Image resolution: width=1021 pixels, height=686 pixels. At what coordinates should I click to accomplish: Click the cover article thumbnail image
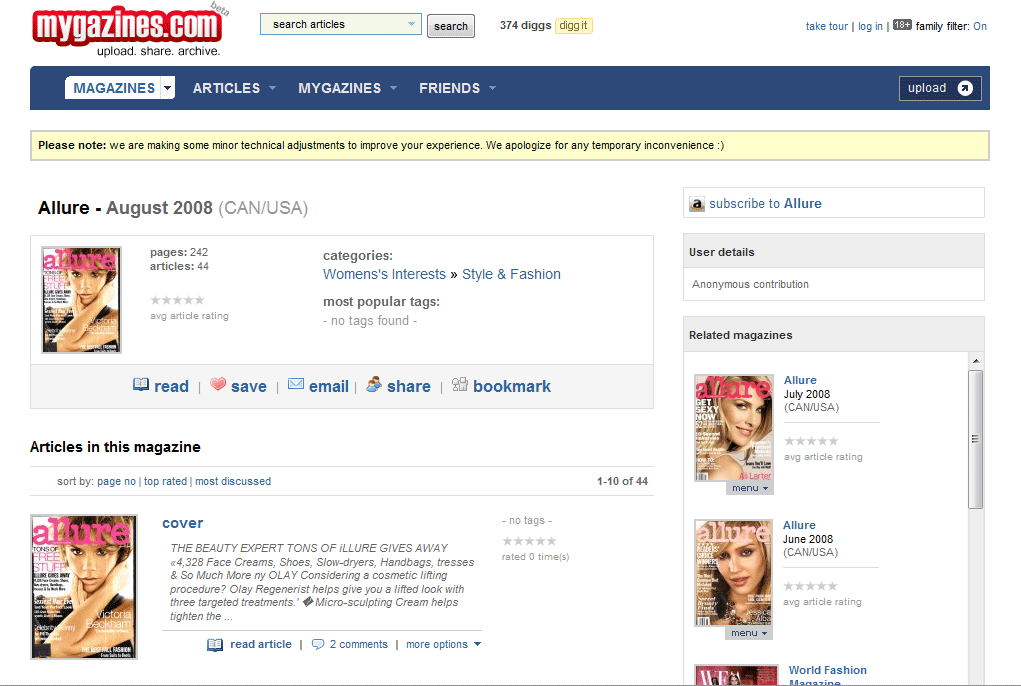coord(84,587)
